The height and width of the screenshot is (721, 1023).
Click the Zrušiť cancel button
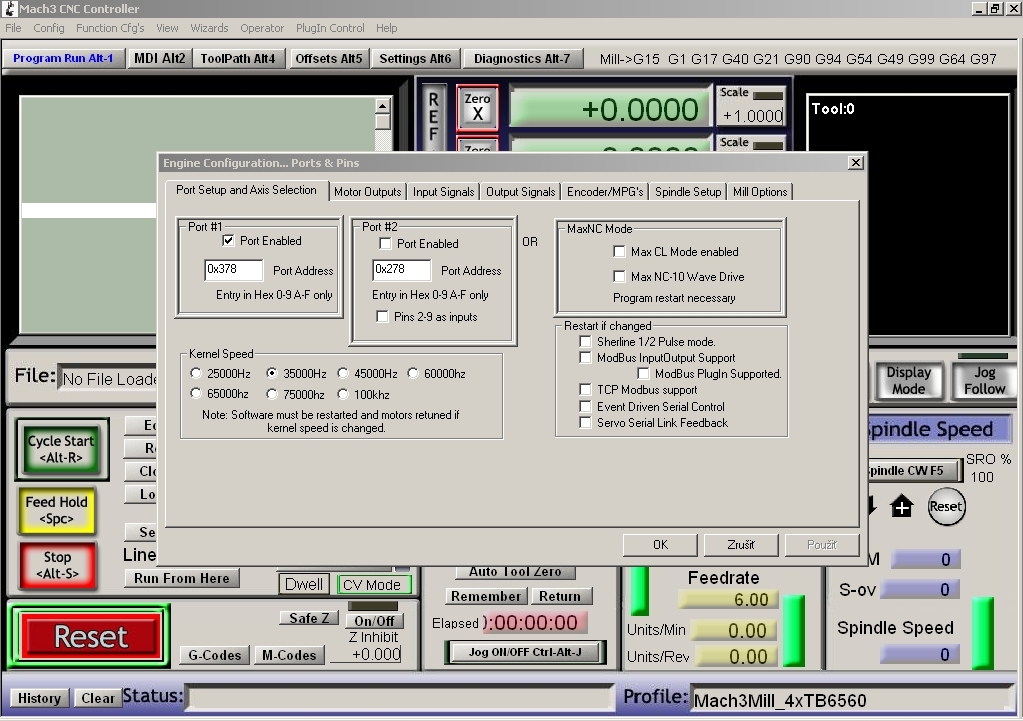point(741,545)
